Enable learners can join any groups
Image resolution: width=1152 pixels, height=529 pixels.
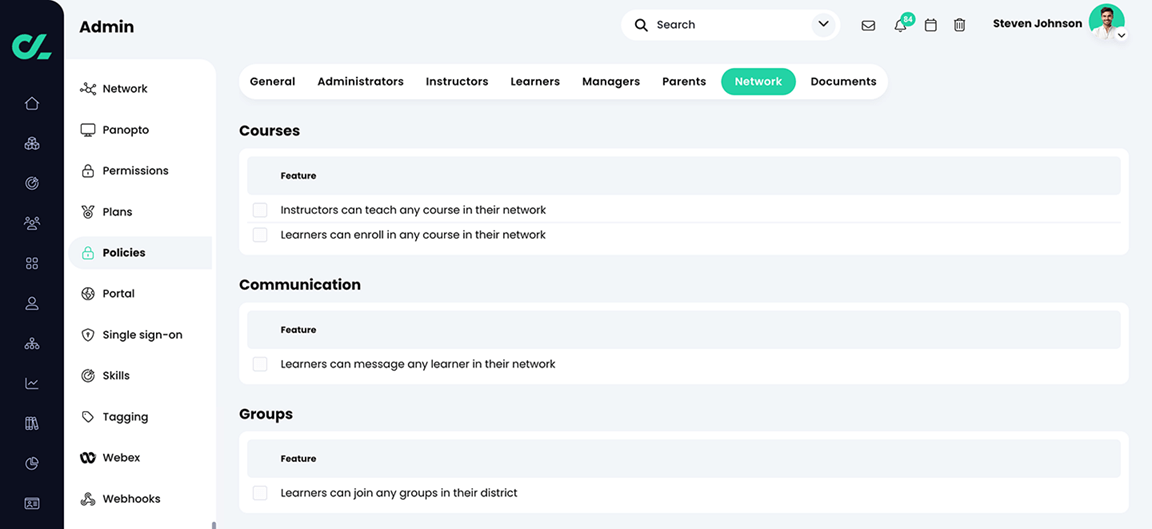pyautogui.click(x=260, y=493)
